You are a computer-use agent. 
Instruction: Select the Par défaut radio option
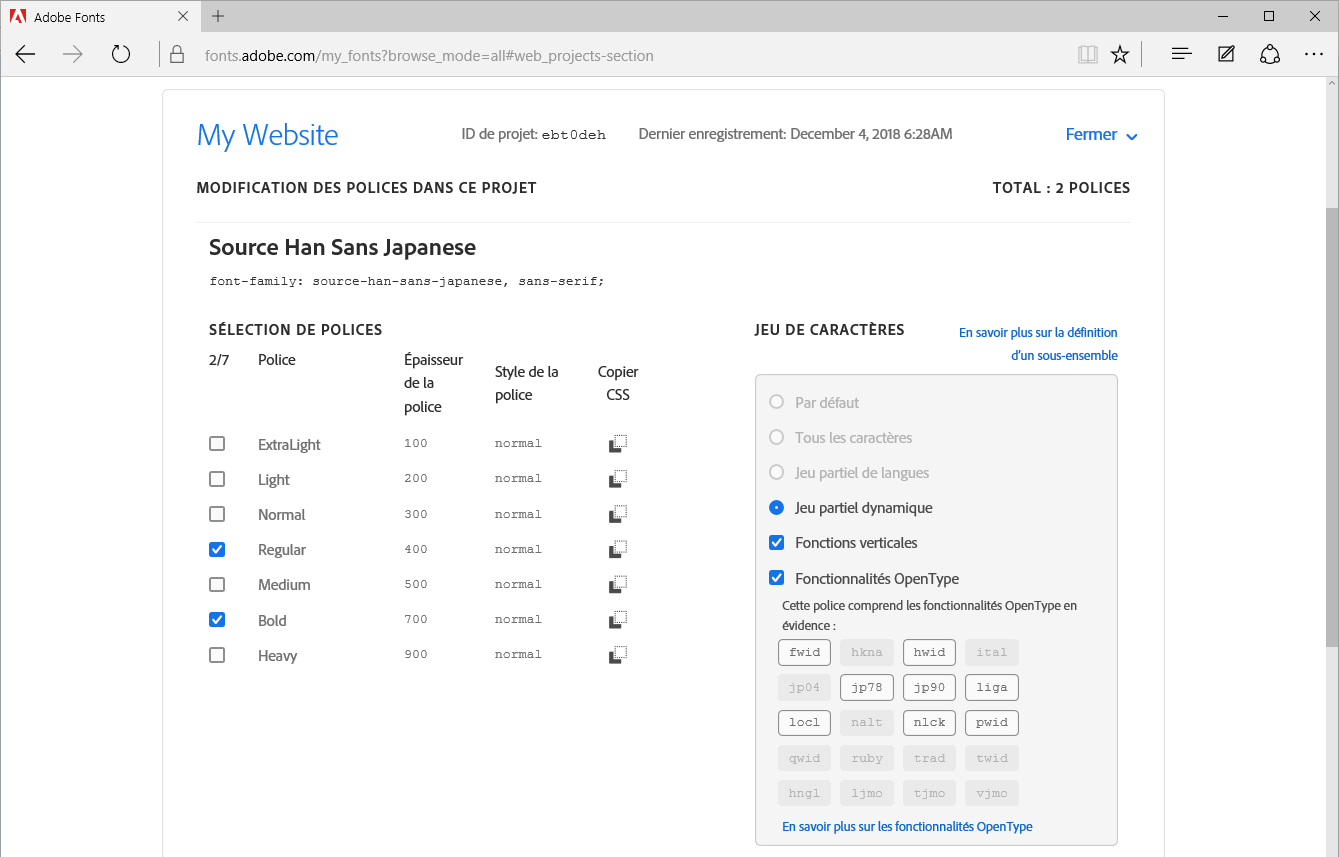(x=776, y=402)
